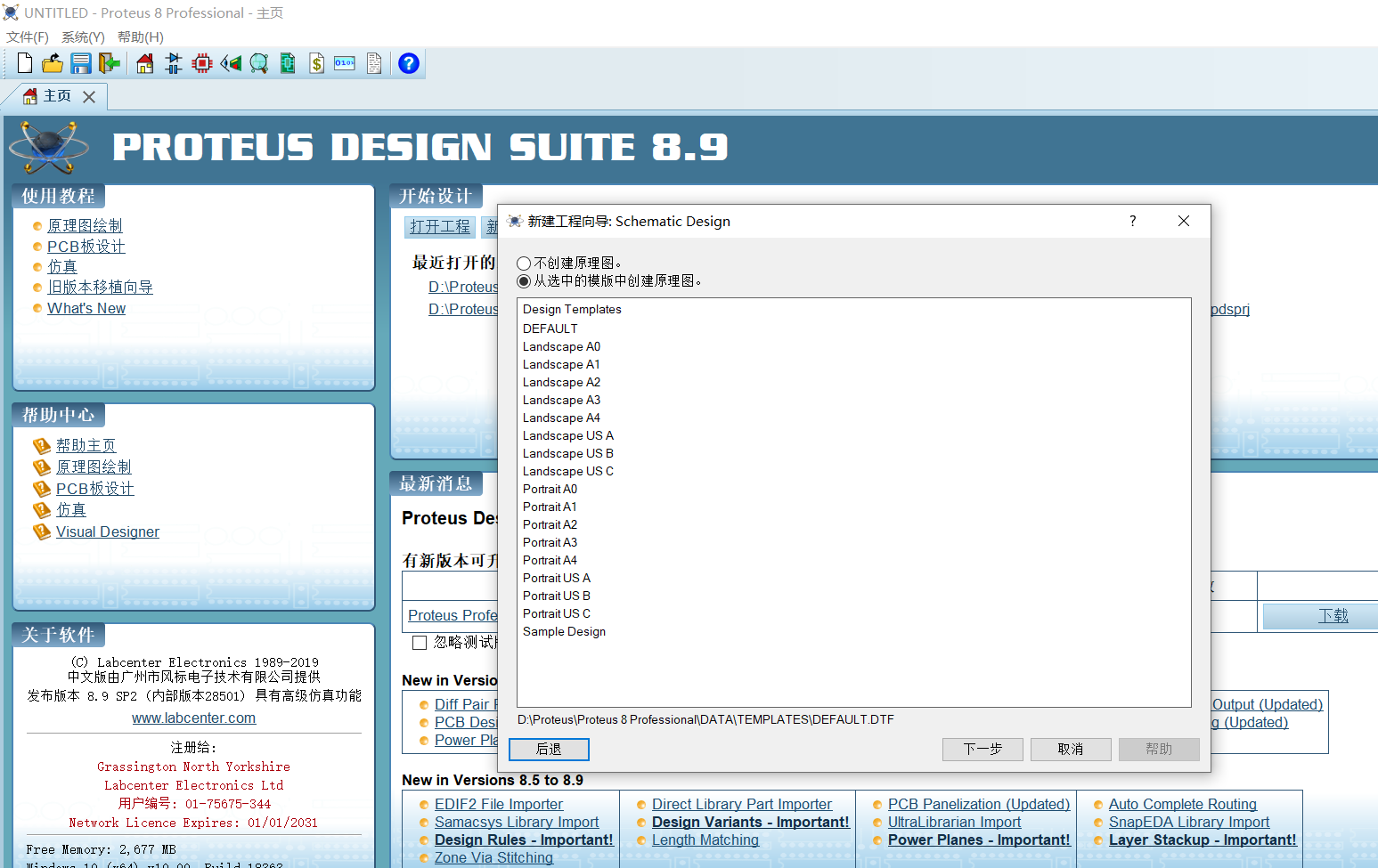
Task: Choose Landscape A2 template
Action: click(561, 382)
